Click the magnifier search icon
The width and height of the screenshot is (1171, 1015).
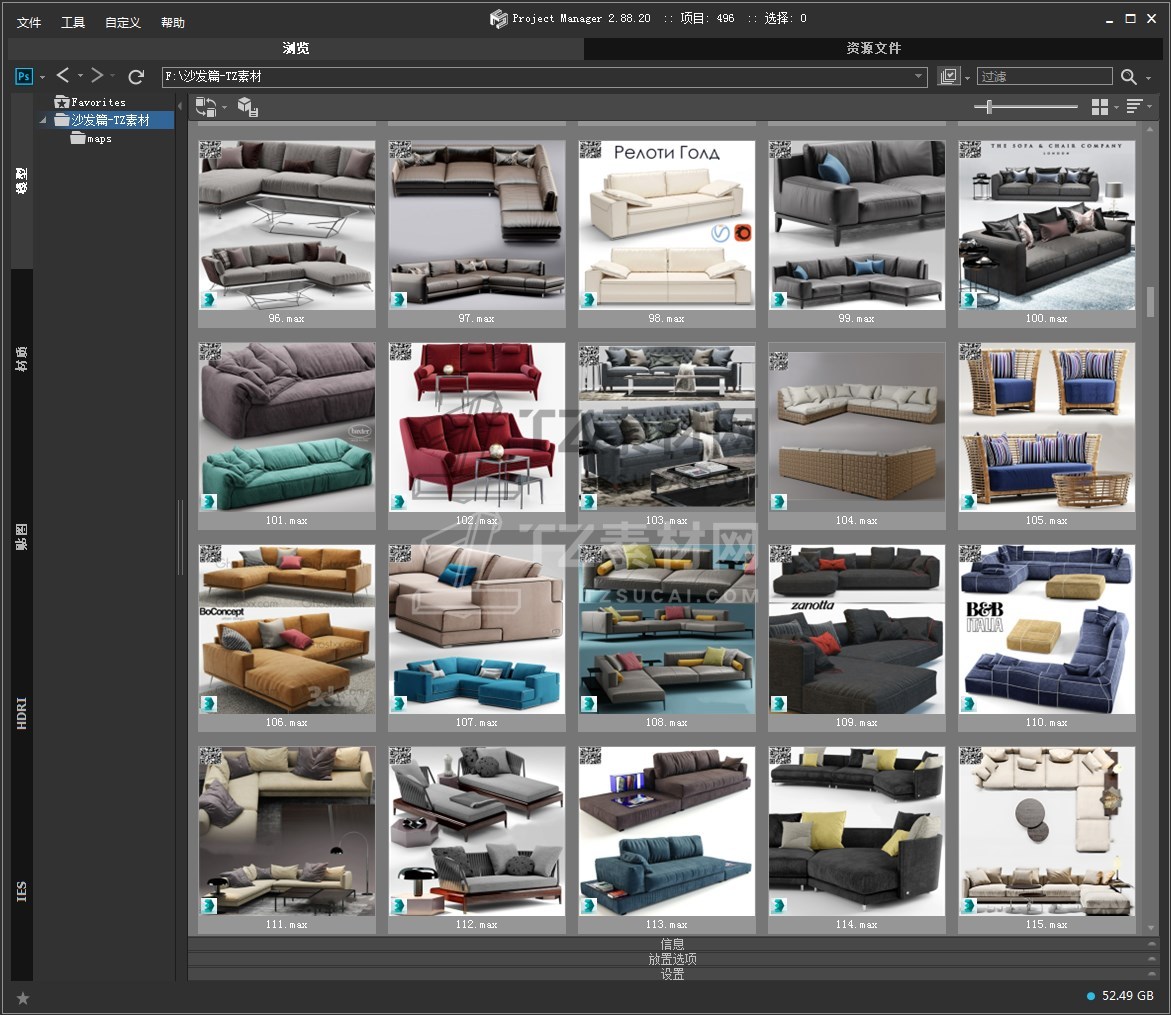(x=1129, y=77)
